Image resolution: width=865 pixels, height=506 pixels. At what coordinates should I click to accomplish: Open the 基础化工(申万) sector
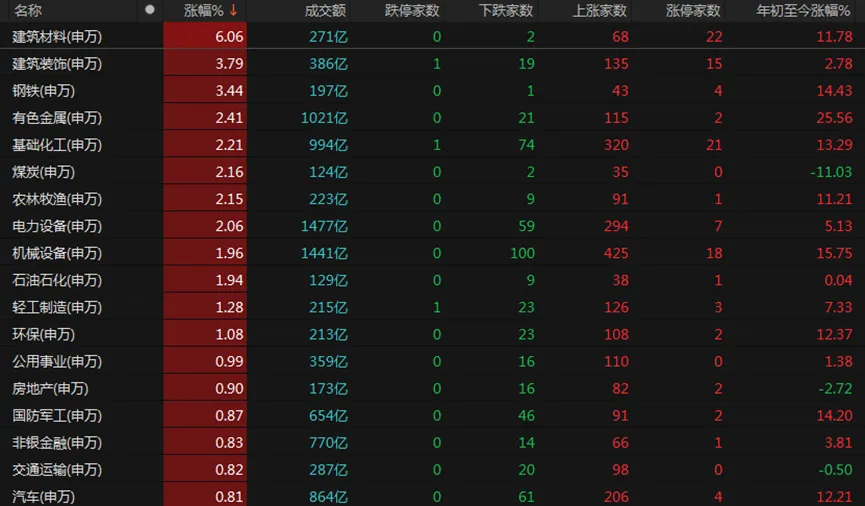(x=57, y=145)
